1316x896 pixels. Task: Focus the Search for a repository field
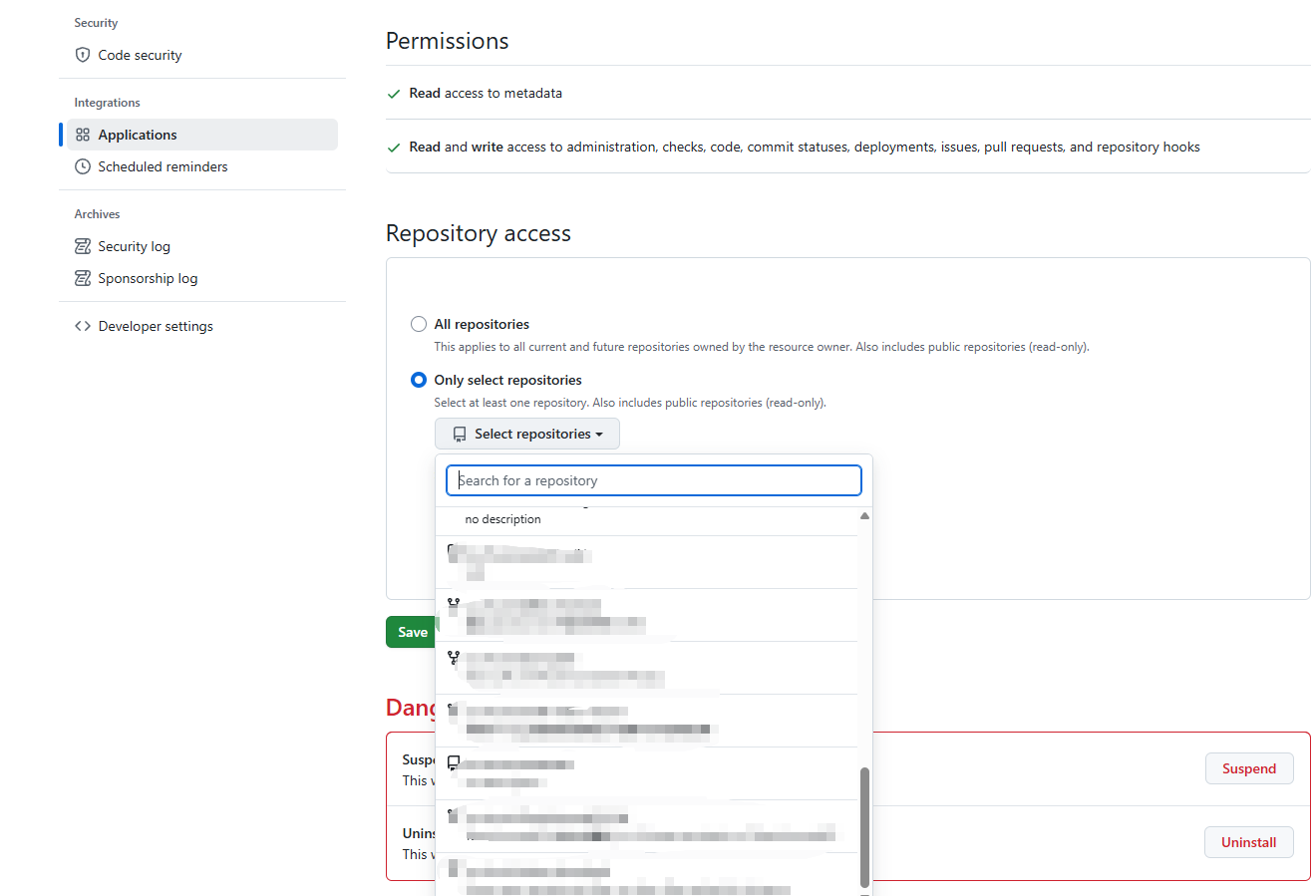click(653, 480)
